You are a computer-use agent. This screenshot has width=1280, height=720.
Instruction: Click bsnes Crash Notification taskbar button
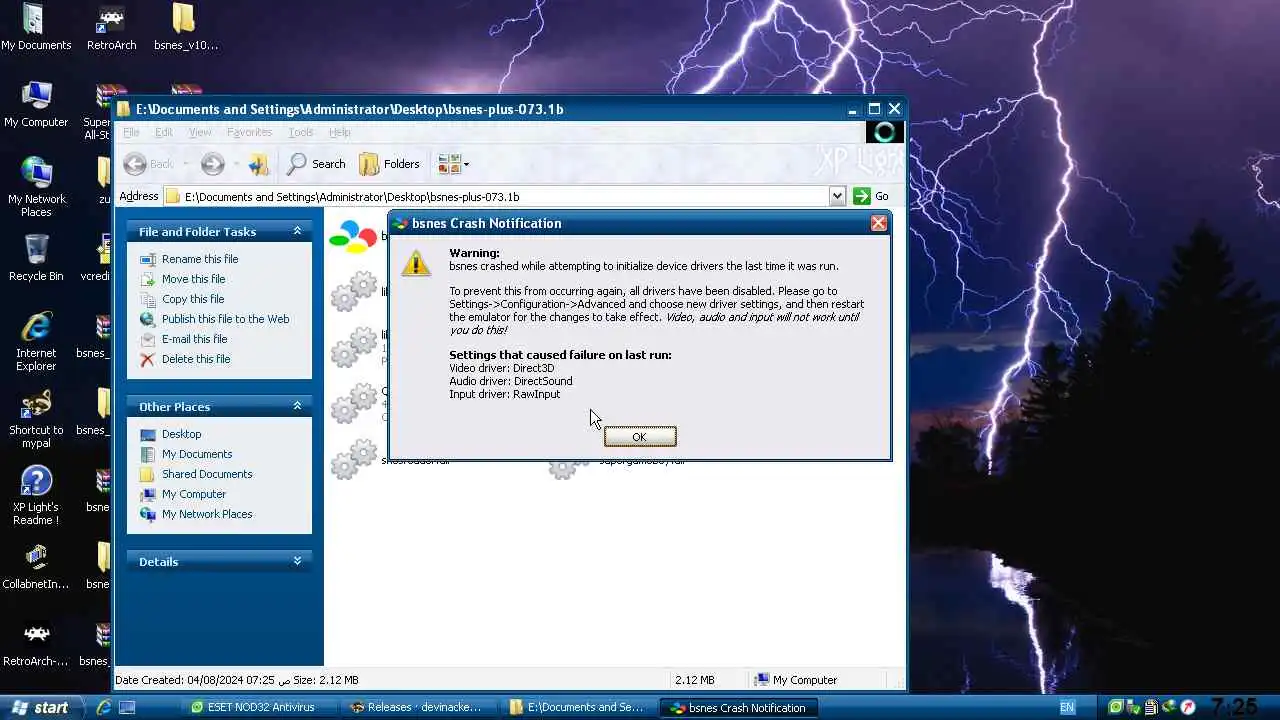pos(738,707)
